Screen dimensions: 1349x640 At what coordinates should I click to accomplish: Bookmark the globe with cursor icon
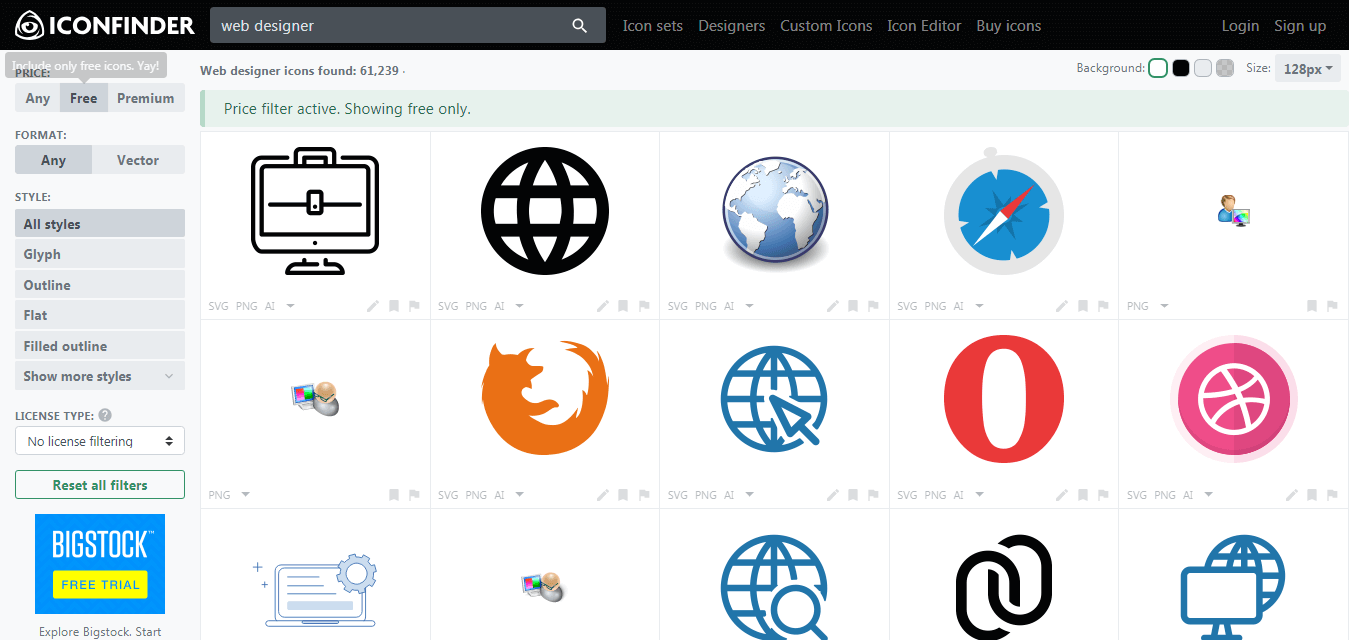(x=853, y=495)
